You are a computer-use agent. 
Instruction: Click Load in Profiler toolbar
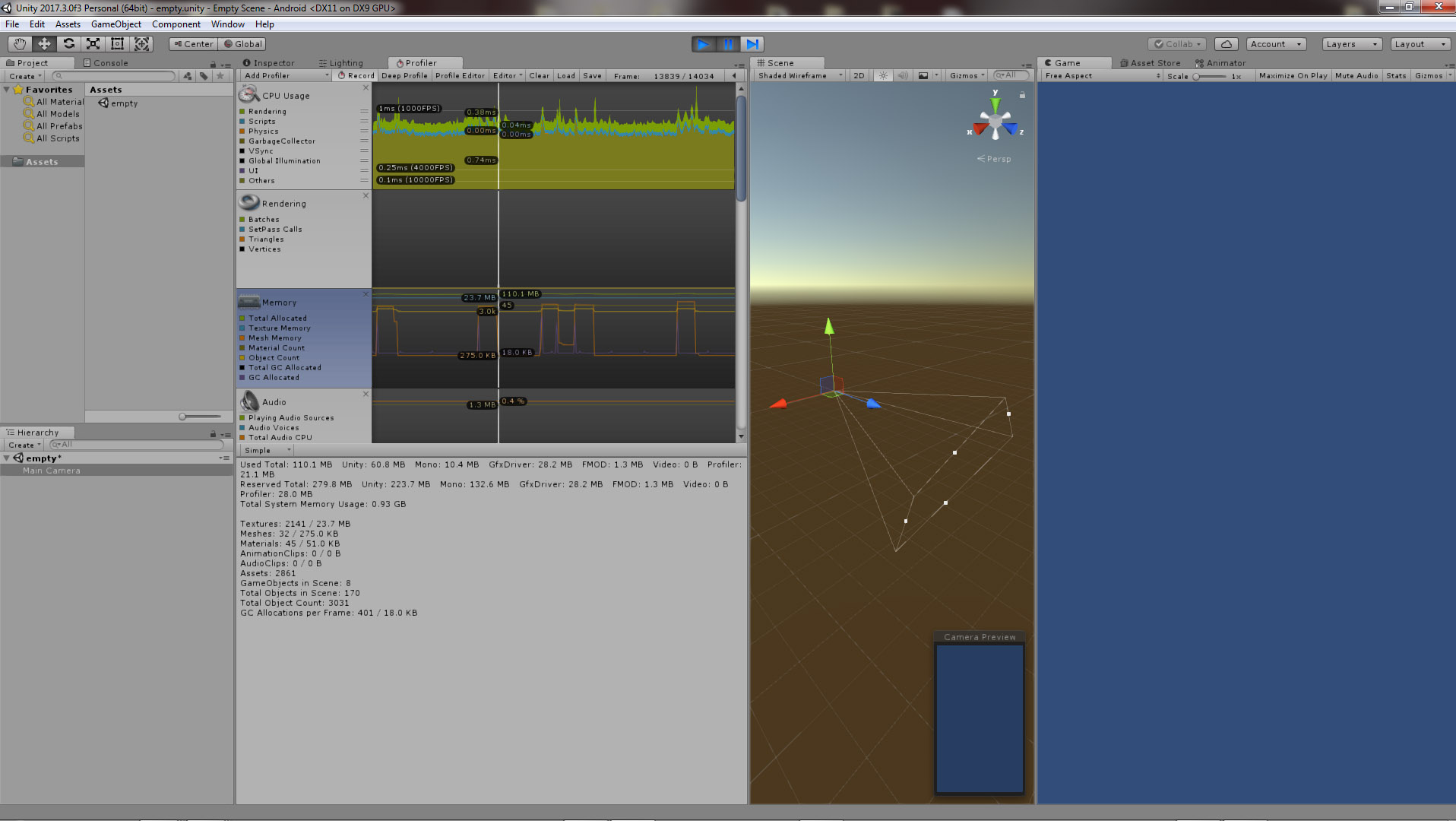[566, 76]
